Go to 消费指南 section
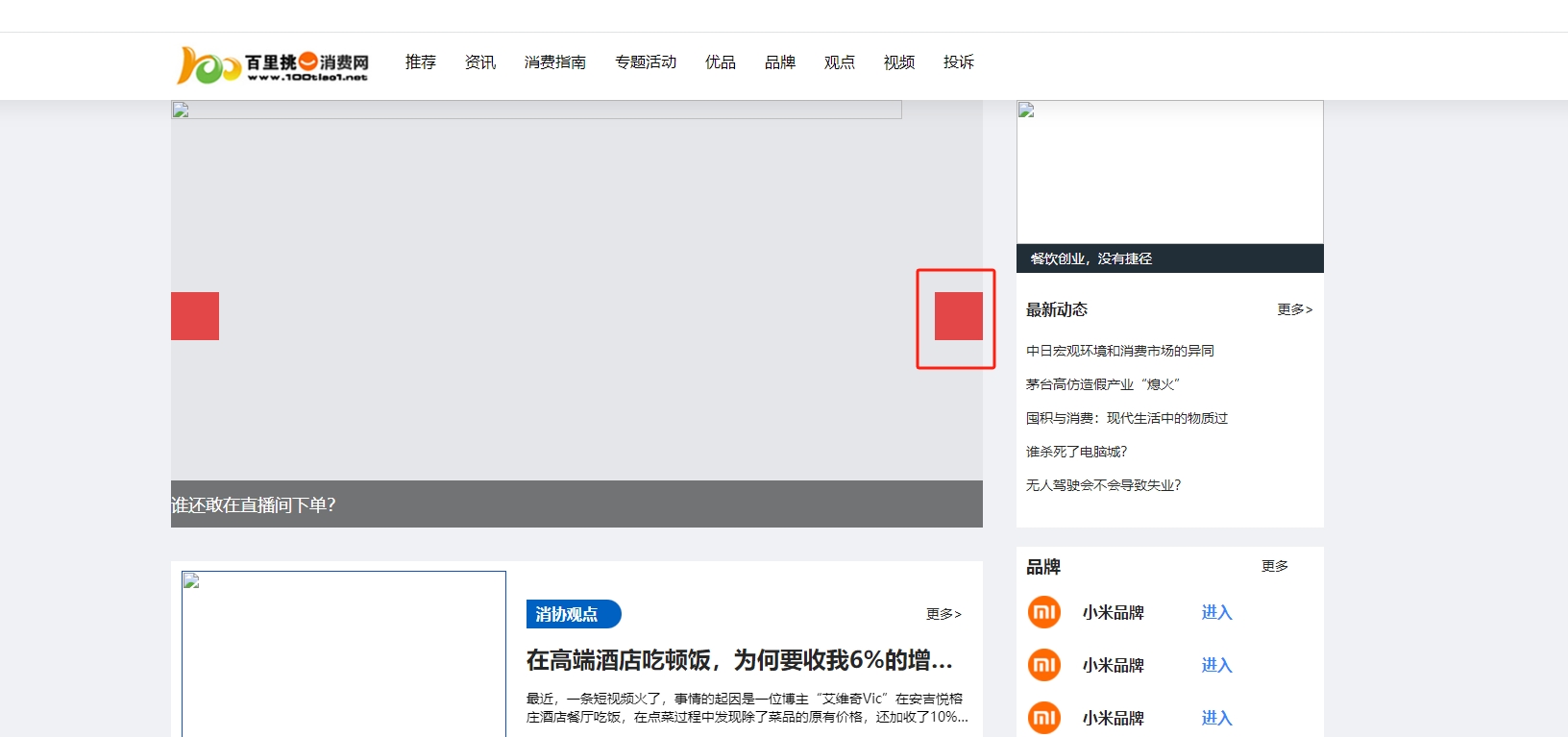The height and width of the screenshot is (737, 1568). [x=555, y=62]
